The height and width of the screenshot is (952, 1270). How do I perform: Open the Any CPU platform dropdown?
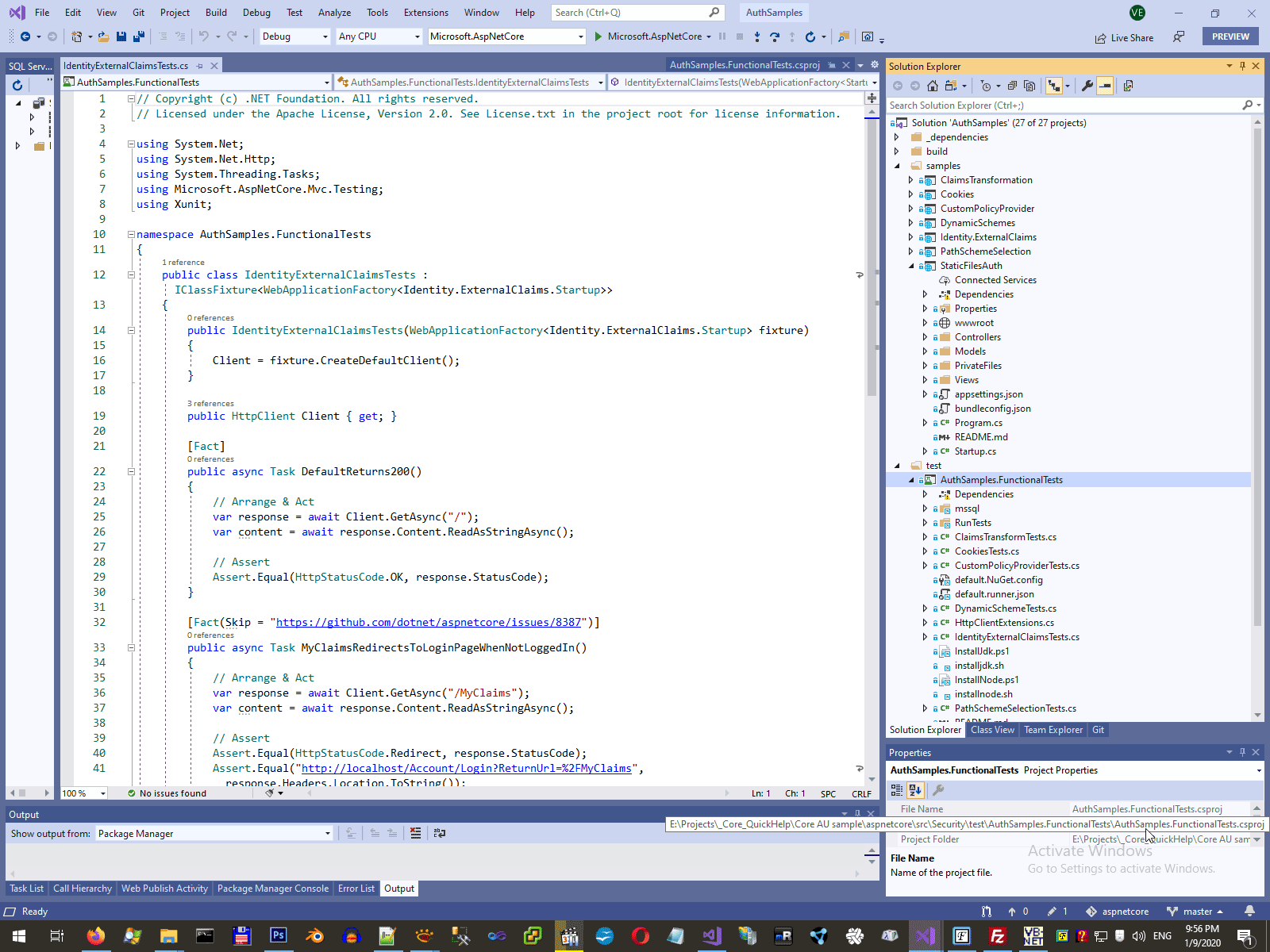pos(379,36)
